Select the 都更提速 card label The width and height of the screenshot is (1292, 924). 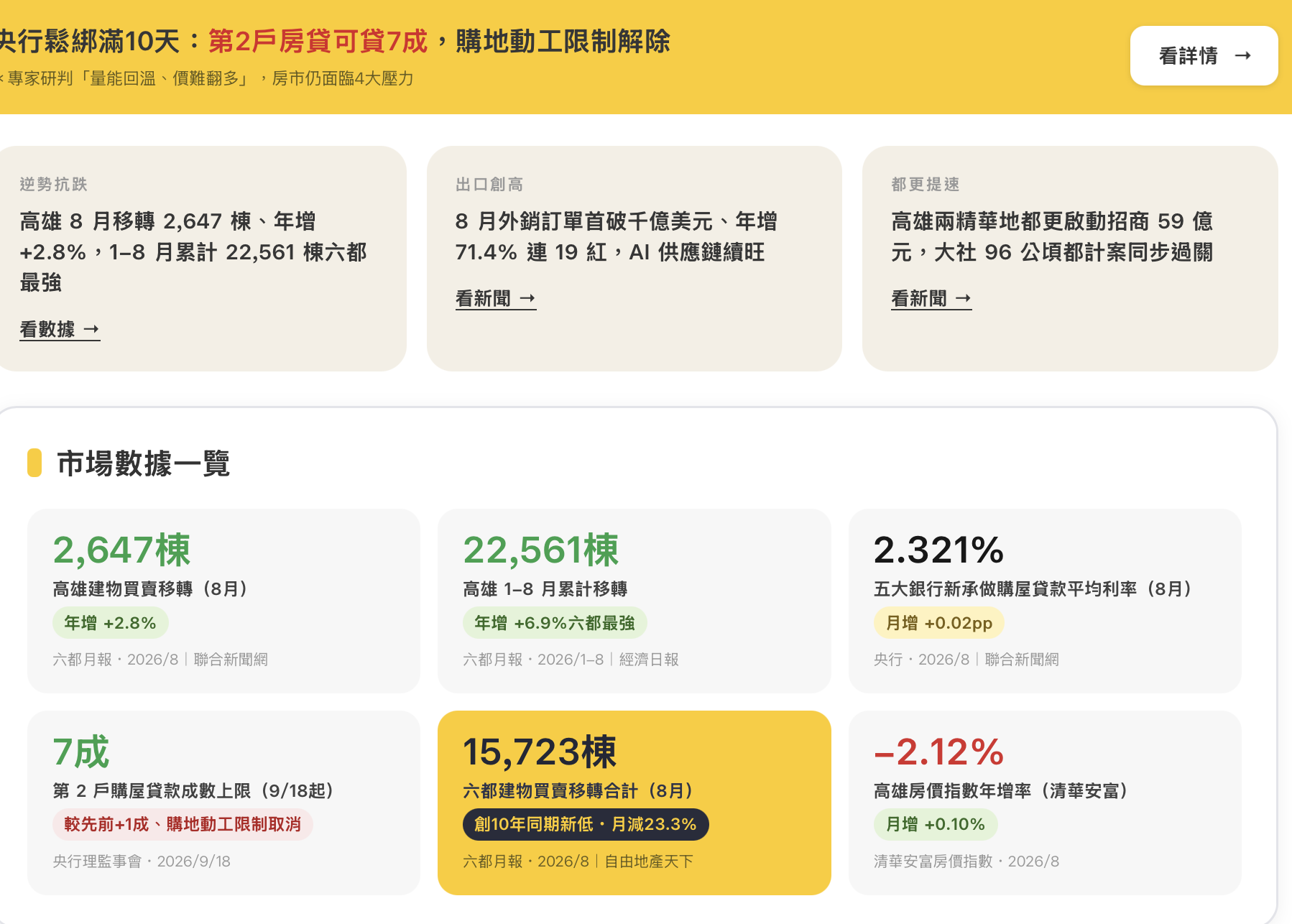[x=926, y=185]
